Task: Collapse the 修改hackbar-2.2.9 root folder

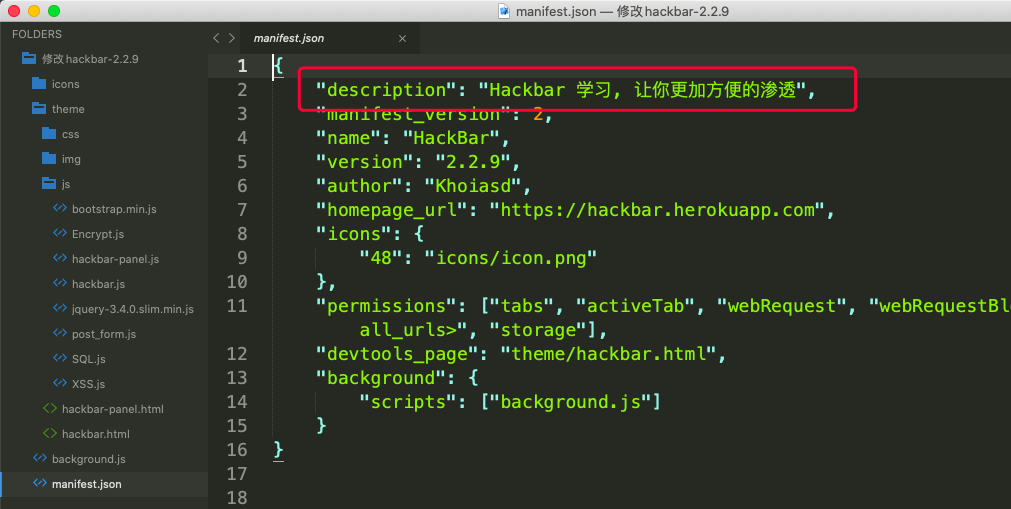Action: pyautogui.click(x=90, y=59)
